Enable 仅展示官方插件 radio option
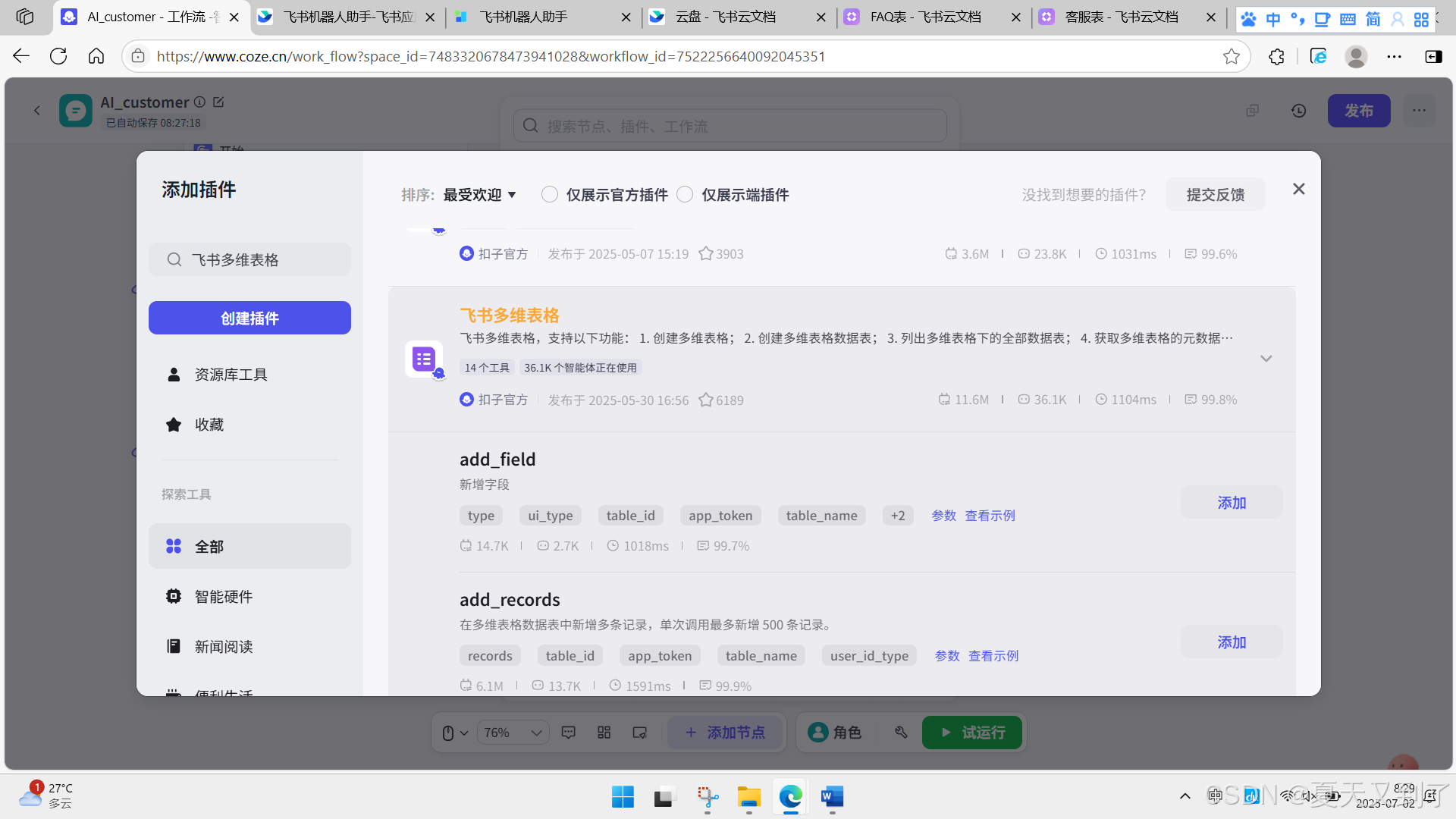 pyautogui.click(x=550, y=195)
